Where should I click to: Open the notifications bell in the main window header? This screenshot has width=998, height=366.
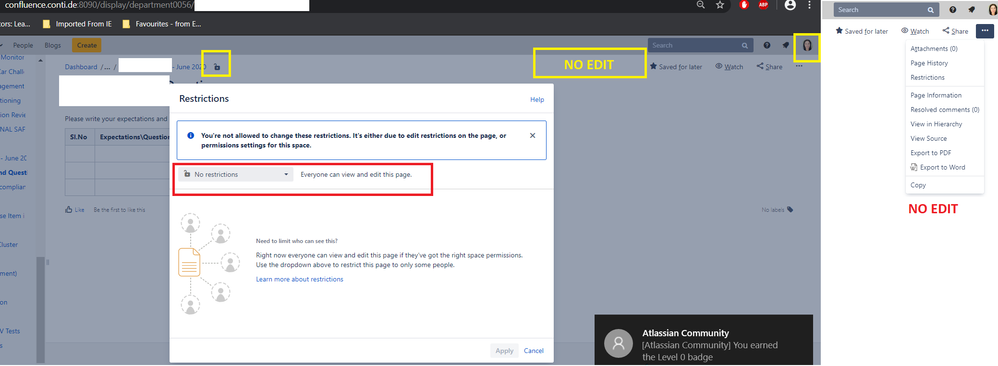tap(786, 46)
